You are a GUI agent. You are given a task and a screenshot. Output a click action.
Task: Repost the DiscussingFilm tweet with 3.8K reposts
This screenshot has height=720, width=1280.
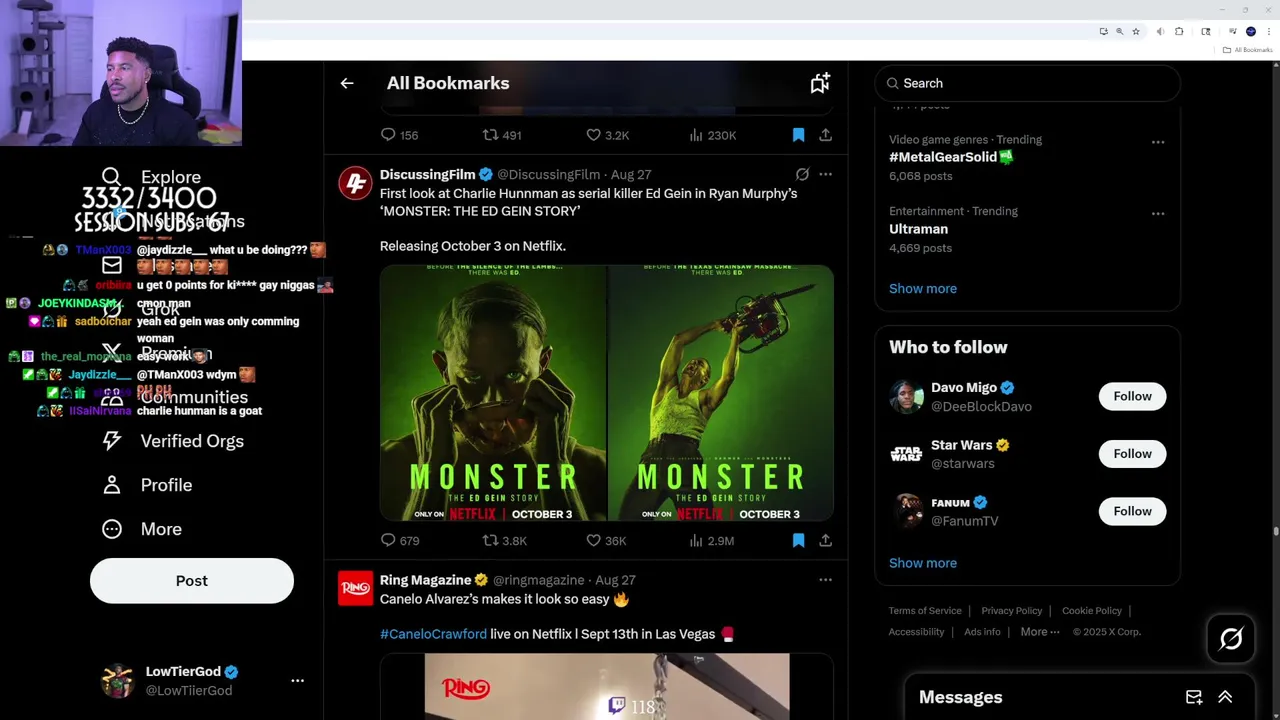tap(504, 540)
